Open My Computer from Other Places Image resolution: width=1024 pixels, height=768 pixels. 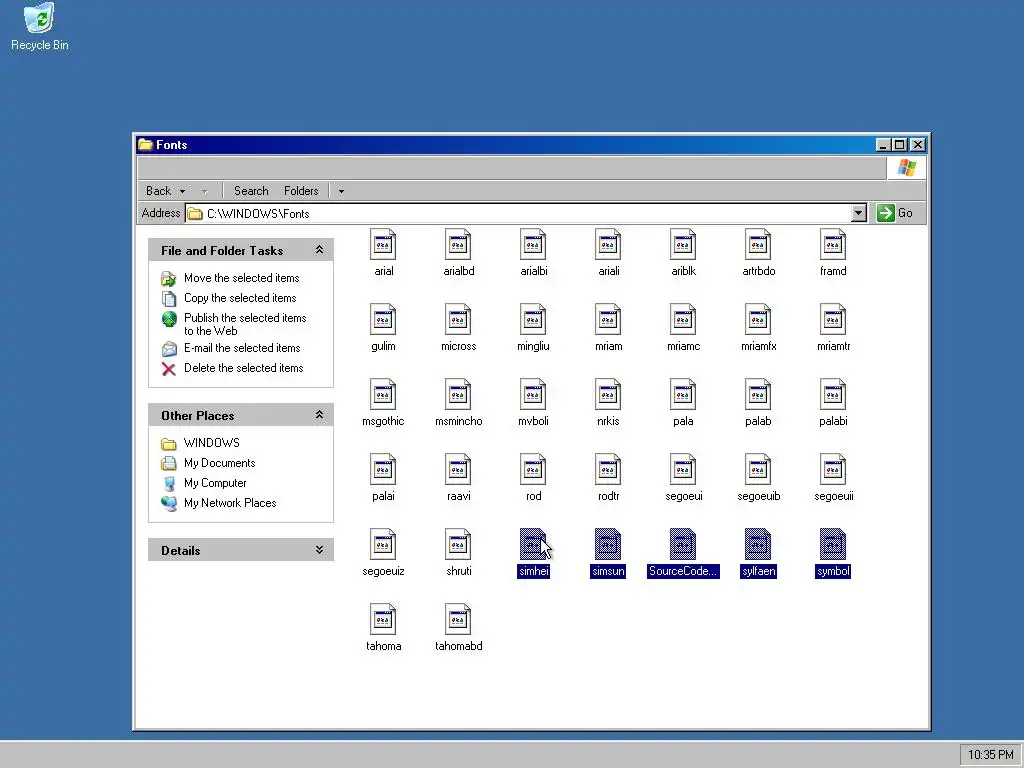pyautogui.click(x=215, y=483)
